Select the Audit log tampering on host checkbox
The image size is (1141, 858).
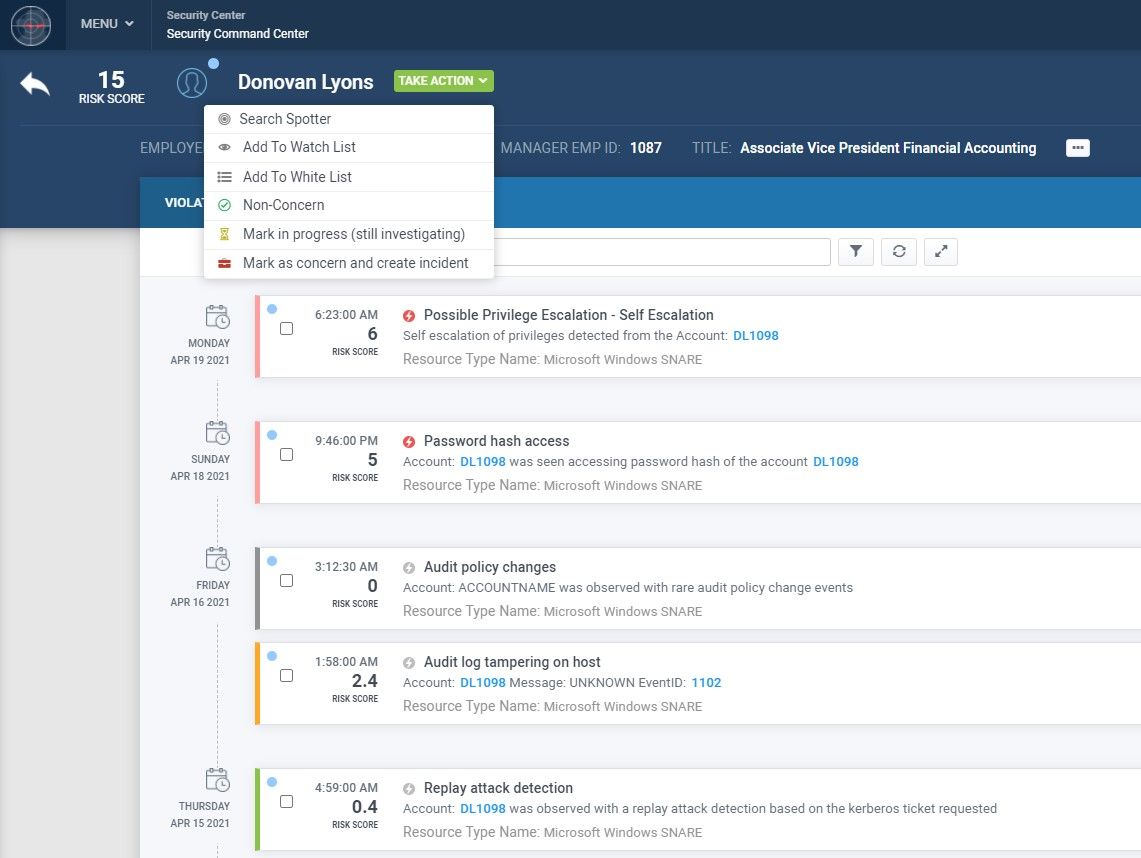(x=287, y=675)
